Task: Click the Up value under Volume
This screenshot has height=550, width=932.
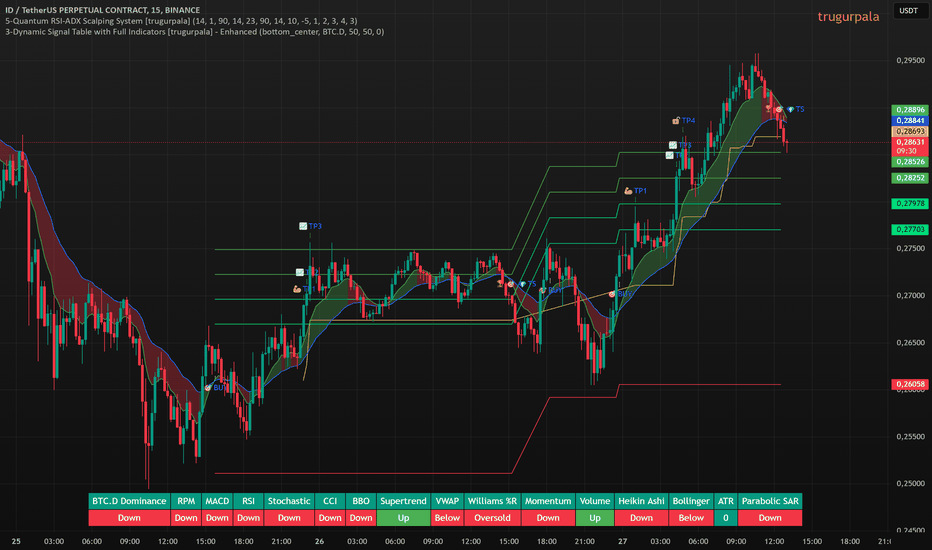Action: [x=595, y=518]
